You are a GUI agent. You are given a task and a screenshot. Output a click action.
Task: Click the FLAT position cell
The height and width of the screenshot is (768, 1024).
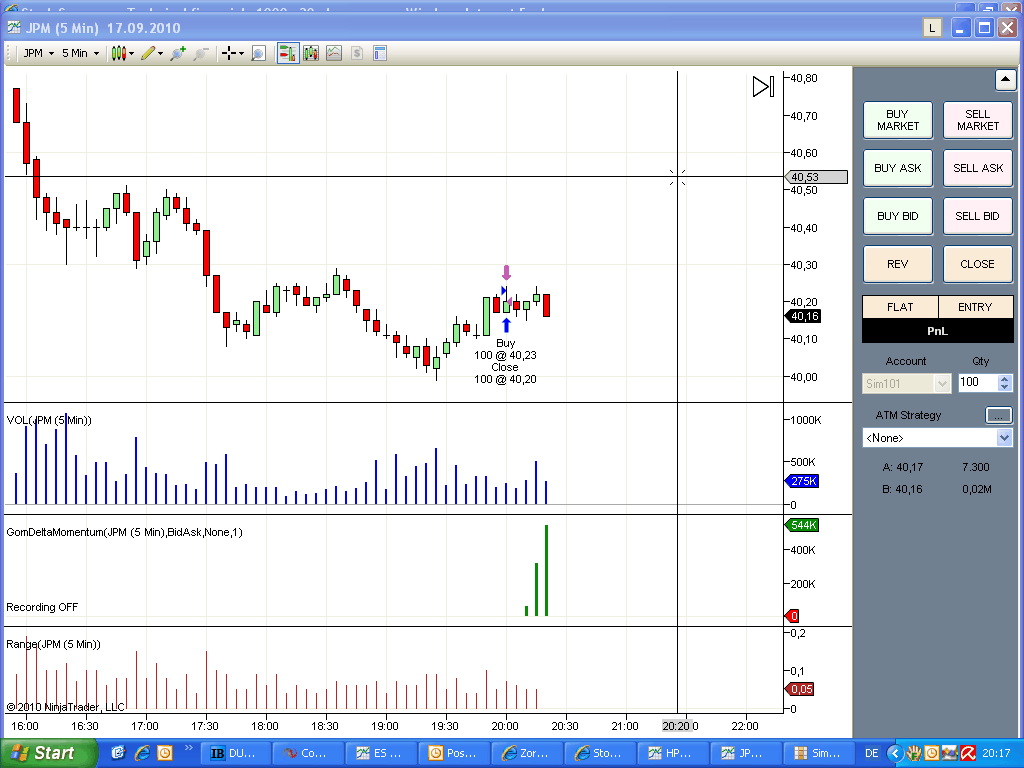pos(900,307)
